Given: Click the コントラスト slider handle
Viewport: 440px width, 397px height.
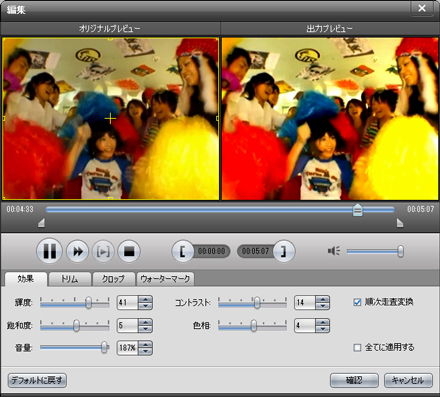Looking at the screenshot, I should (257, 303).
